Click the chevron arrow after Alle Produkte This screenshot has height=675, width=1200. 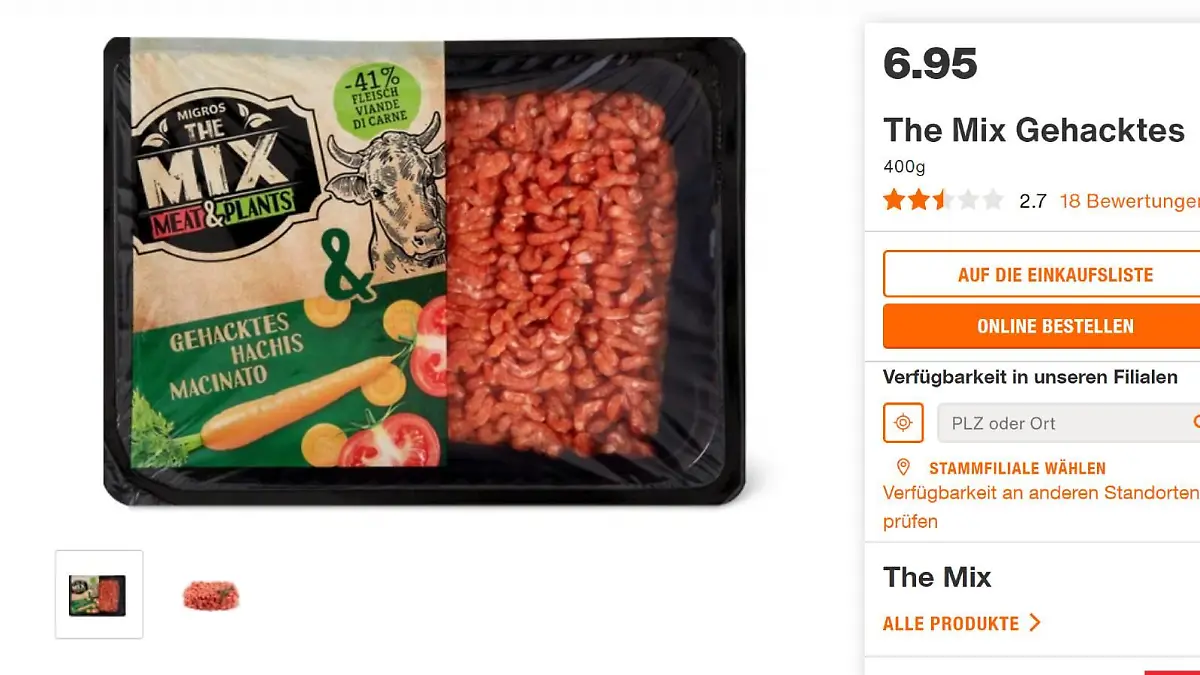[1035, 623]
